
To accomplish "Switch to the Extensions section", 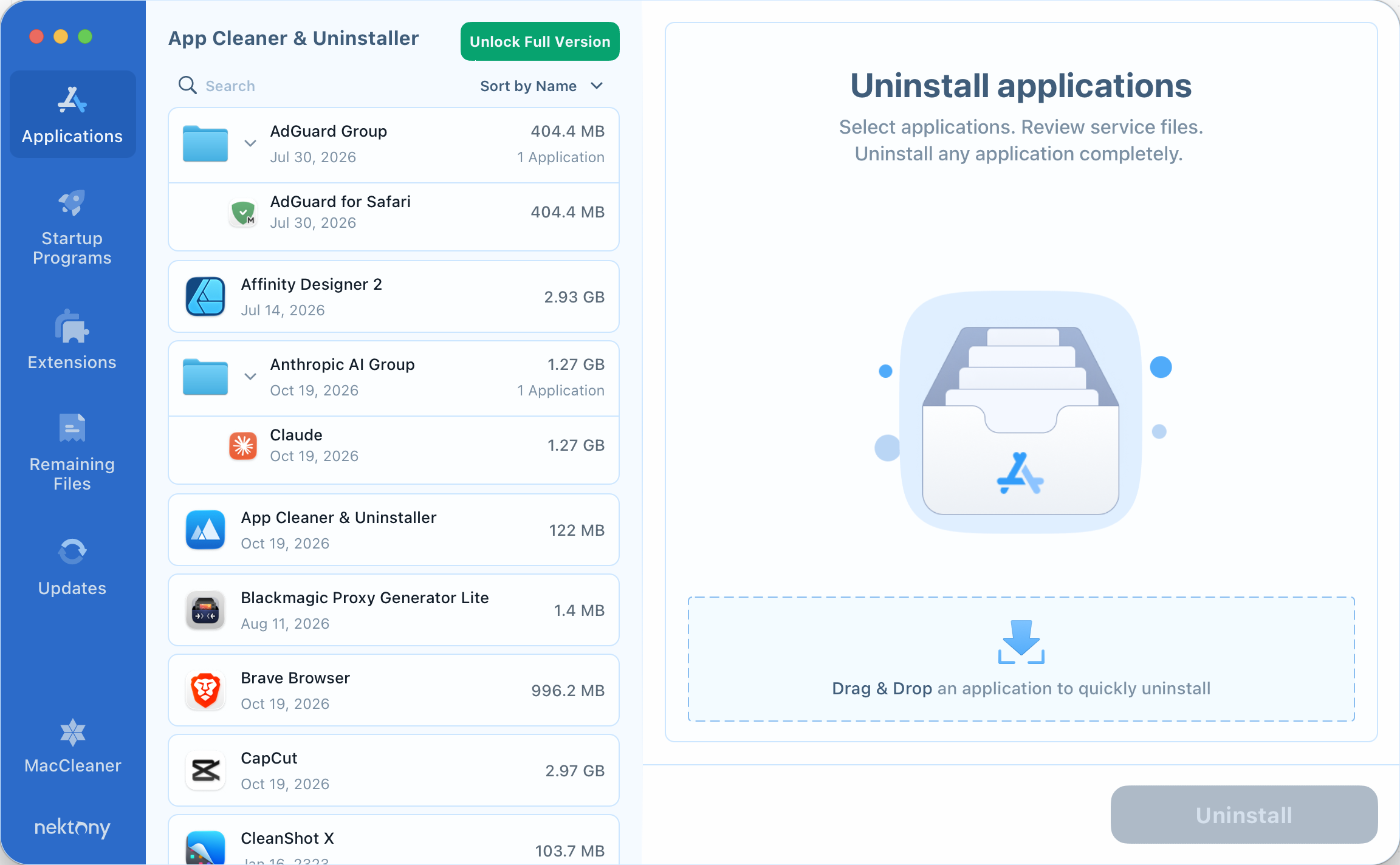I will [x=72, y=340].
